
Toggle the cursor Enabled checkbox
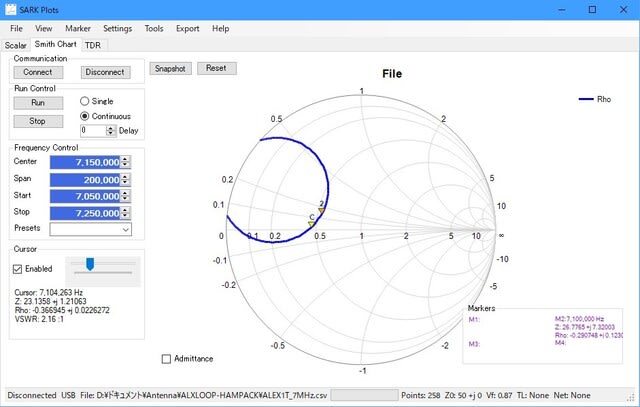pyautogui.click(x=18, y=269)
